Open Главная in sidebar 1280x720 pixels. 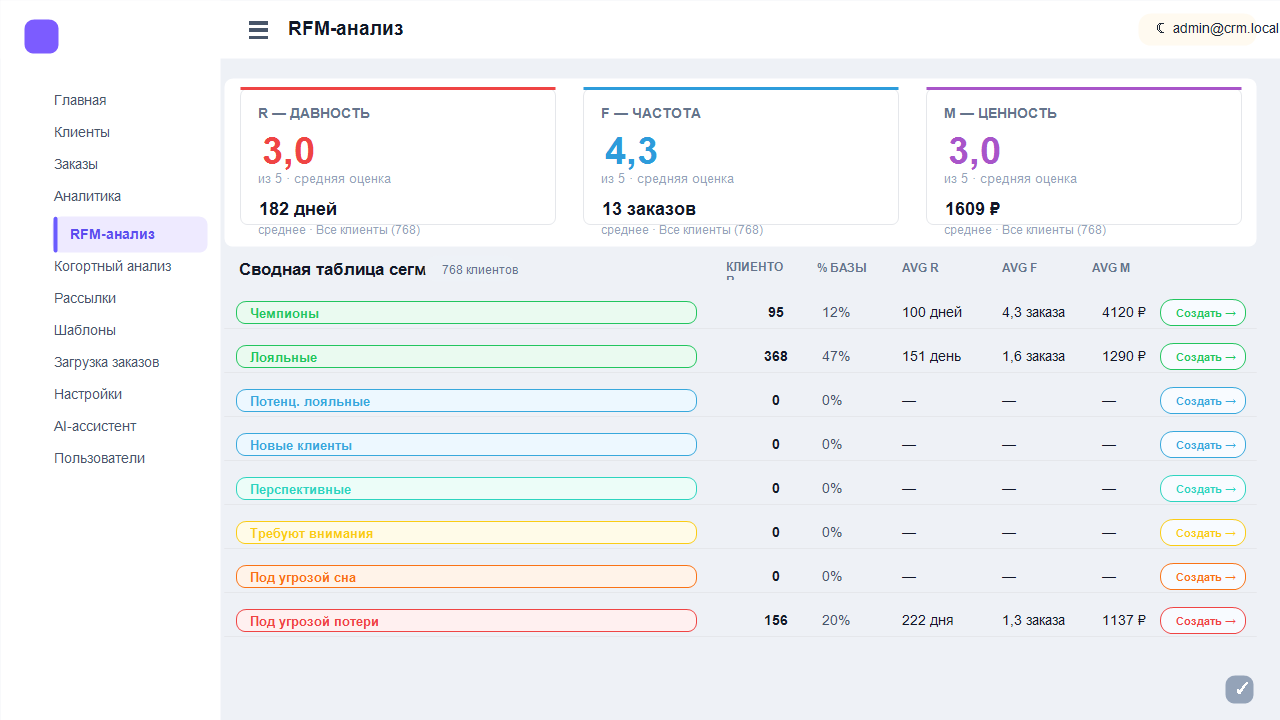[80, 100]
